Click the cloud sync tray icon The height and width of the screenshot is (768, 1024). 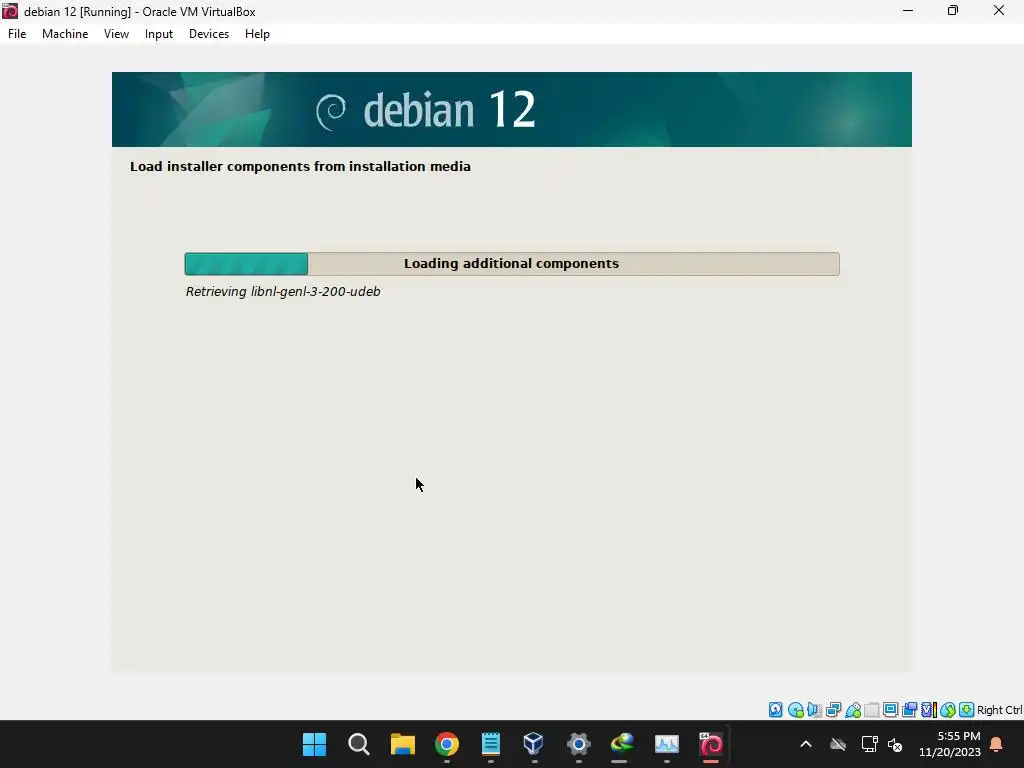tap(838, 744)
